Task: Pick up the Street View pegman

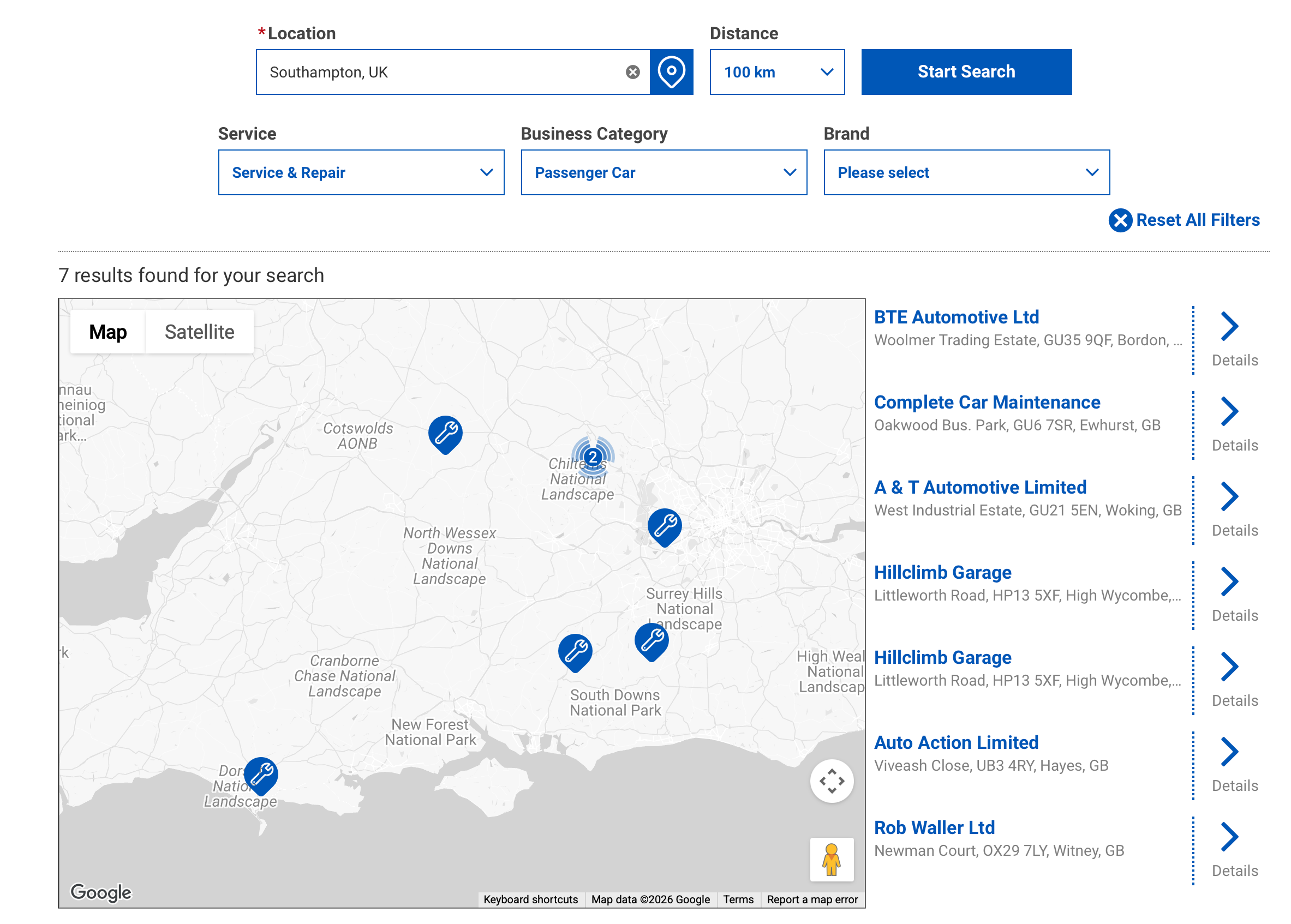Action: (832, 860)
